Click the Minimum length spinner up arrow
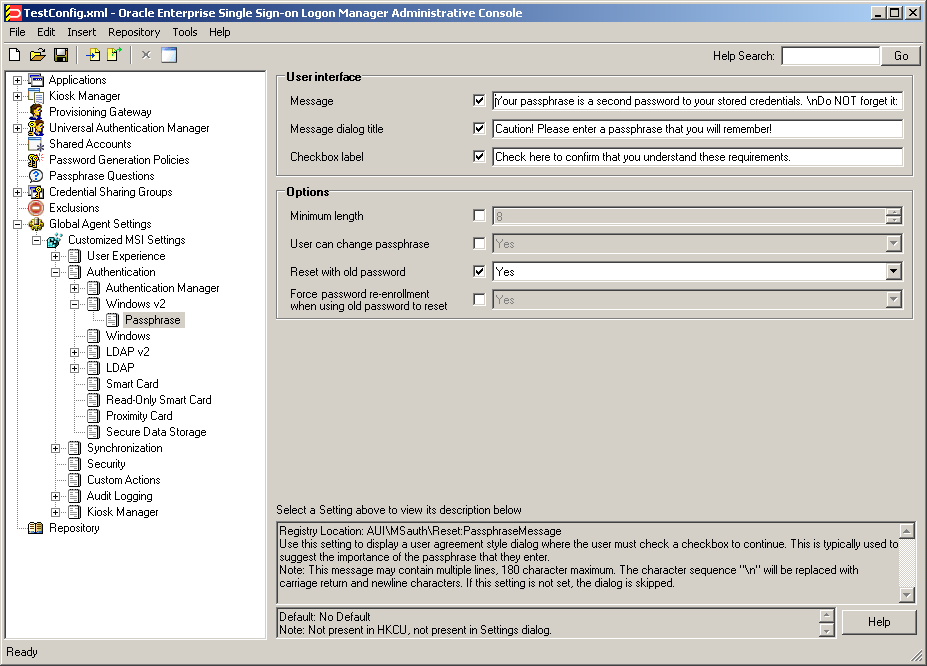927x666 pixels. coord(893,212)
